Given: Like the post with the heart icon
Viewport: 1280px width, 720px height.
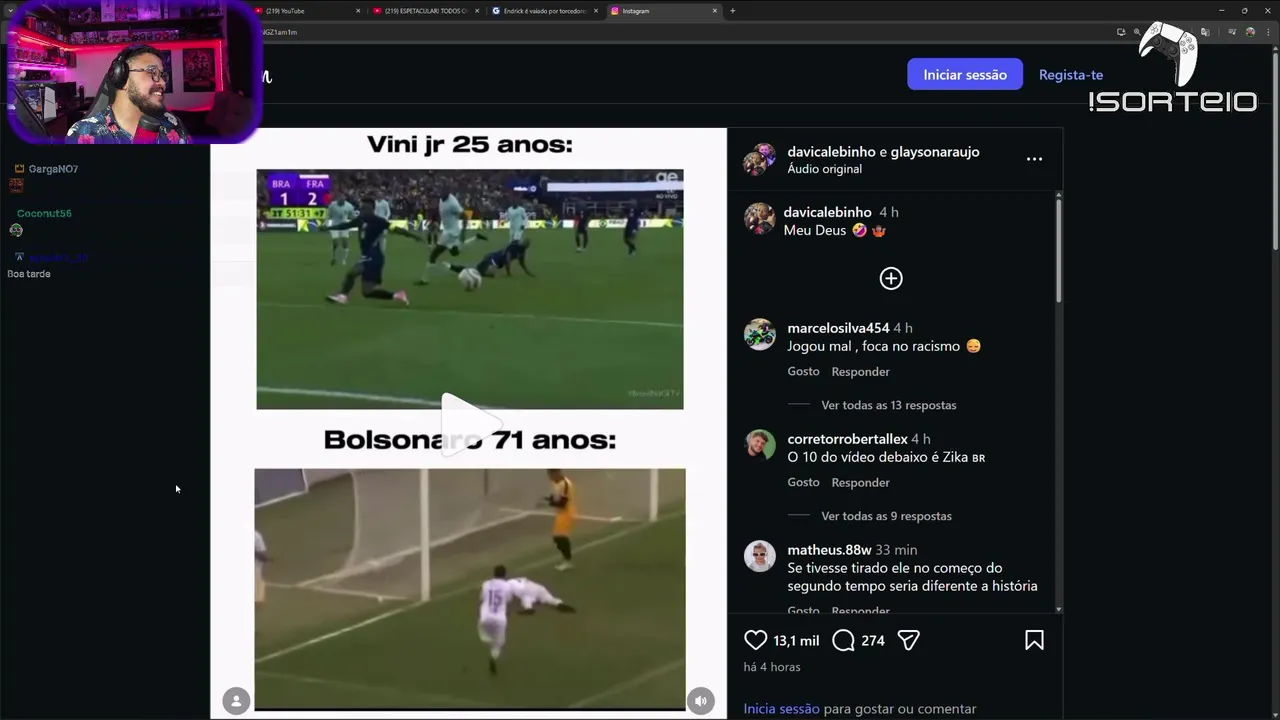Looking at the screenshot, I should click(x=755, y=640).
